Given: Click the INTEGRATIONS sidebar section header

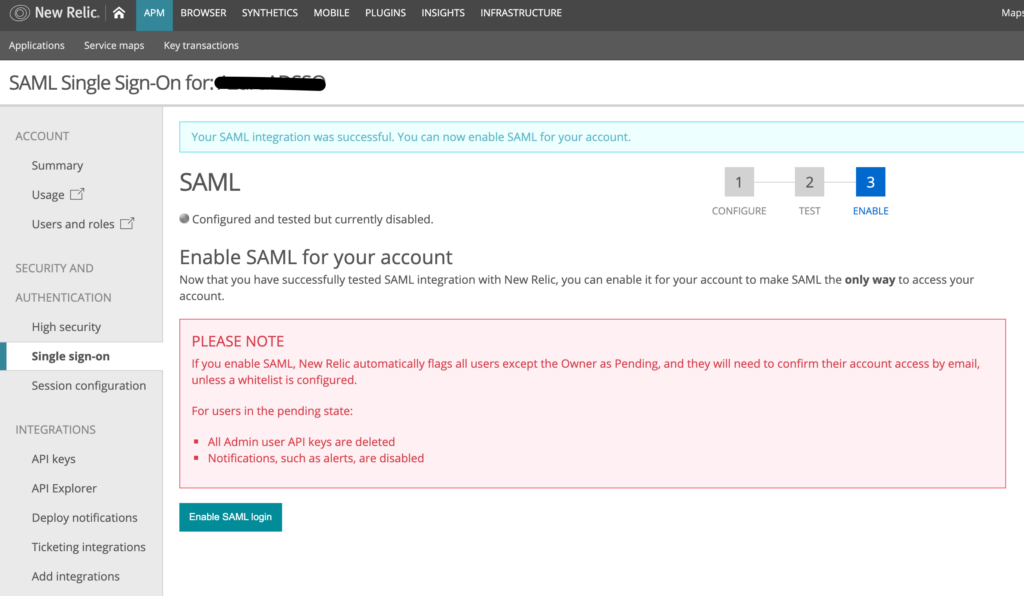Looking at the screenshot, I should 56,430.
